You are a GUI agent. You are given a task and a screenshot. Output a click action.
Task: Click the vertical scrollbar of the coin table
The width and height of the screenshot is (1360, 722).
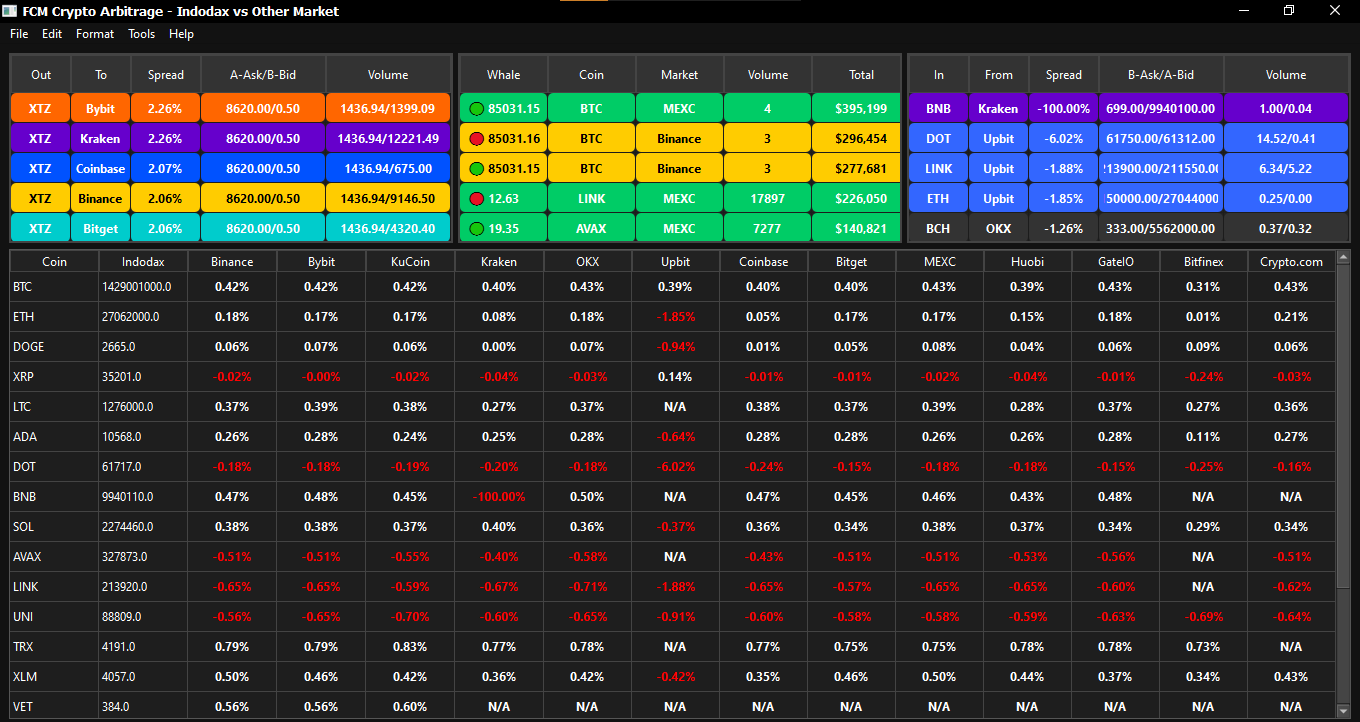tap(1342, 450)
